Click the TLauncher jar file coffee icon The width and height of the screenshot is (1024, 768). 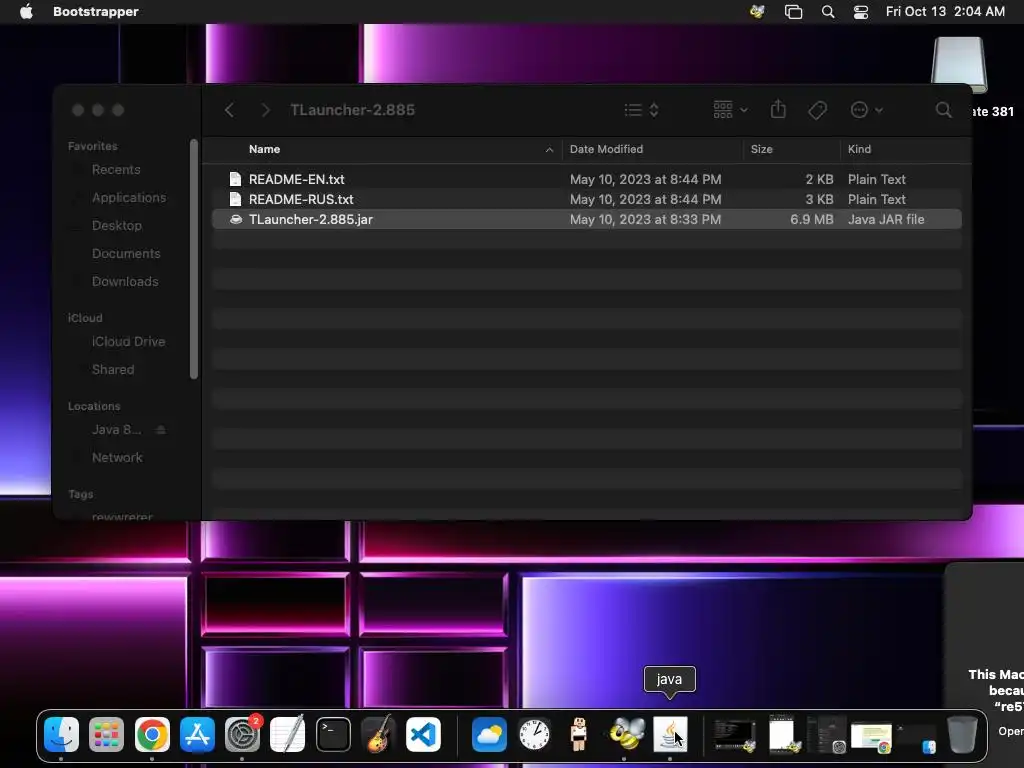coord(236,219)
